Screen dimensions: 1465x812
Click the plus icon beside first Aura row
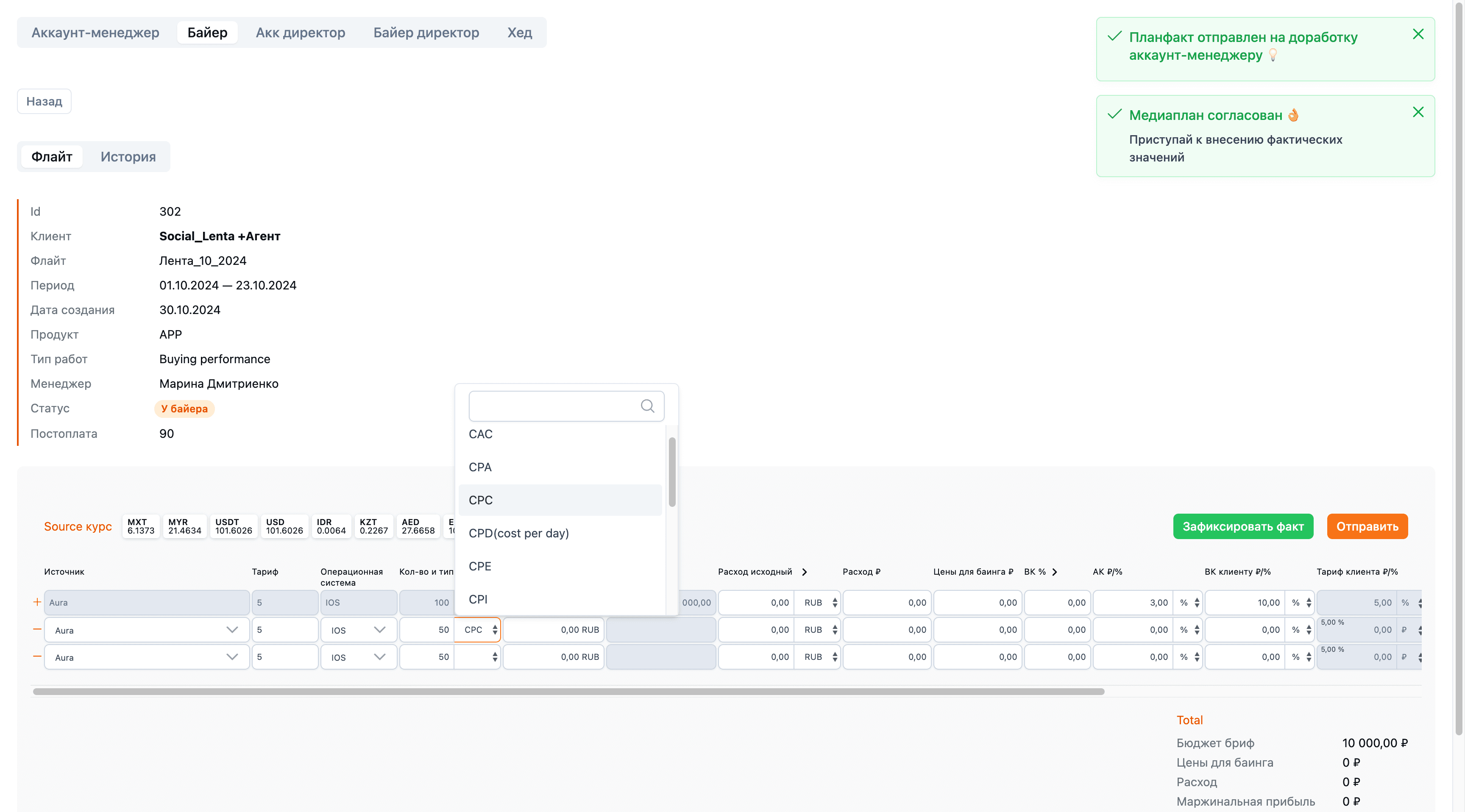coord(37,602)
